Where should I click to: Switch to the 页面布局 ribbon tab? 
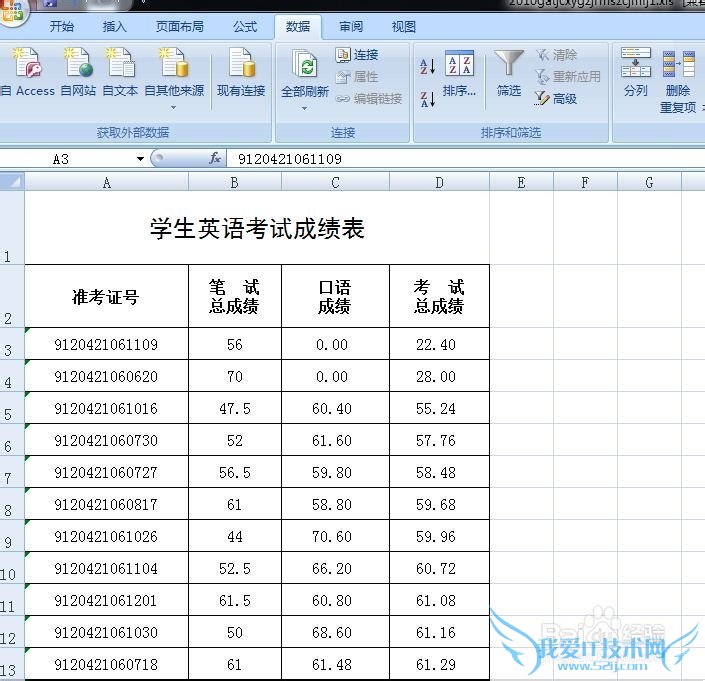tap(180, 27)
